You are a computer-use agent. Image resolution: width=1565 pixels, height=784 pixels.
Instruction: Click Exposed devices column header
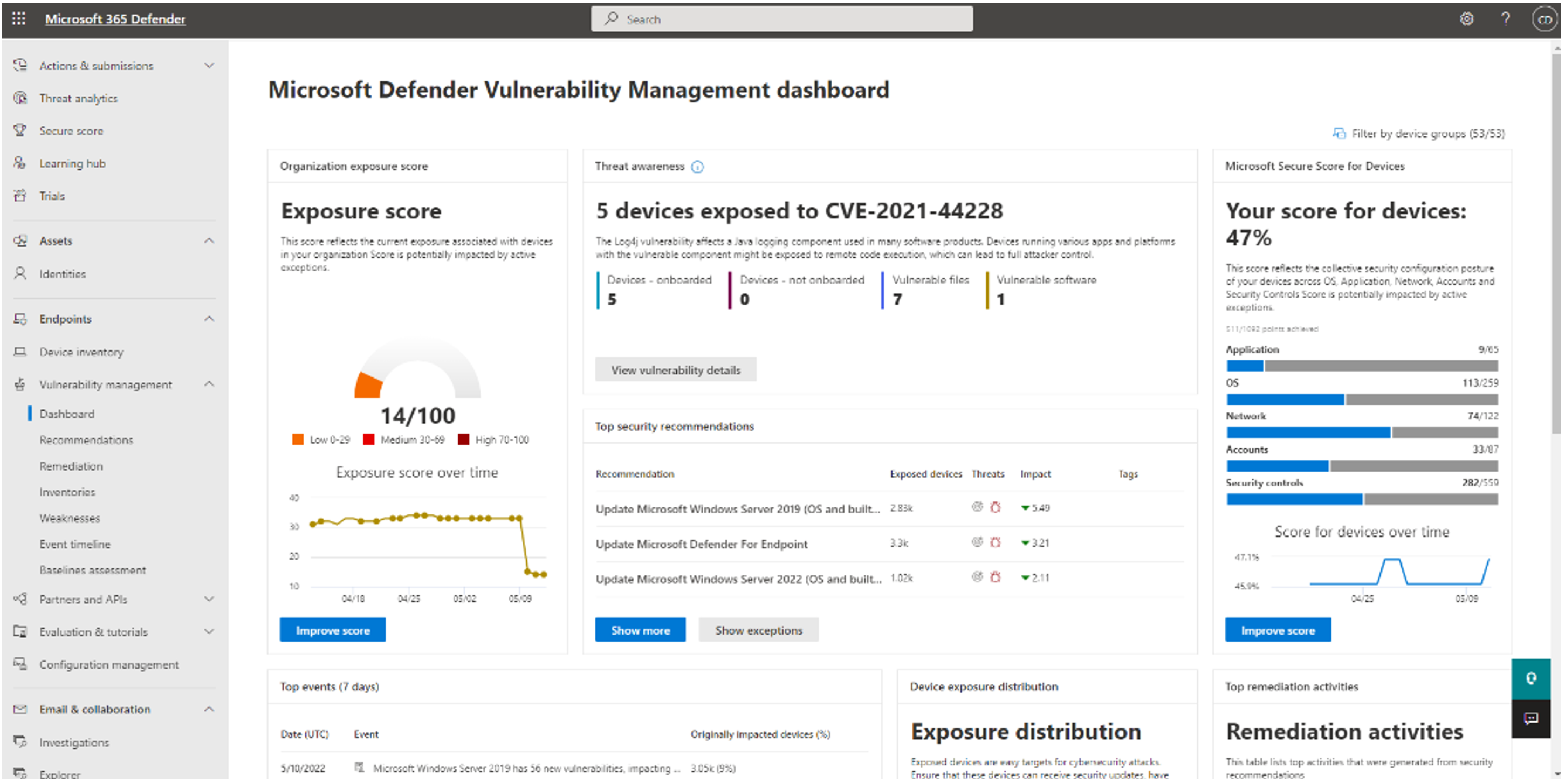[926, 473]
